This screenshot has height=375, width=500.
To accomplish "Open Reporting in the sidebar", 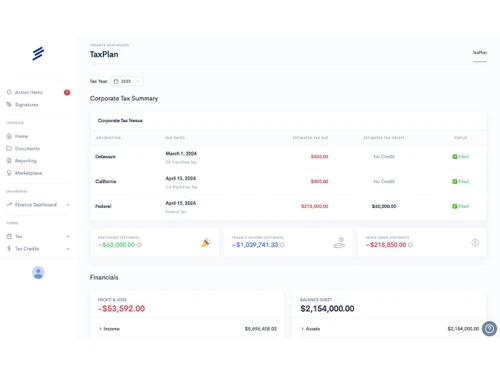I will 26,161.
